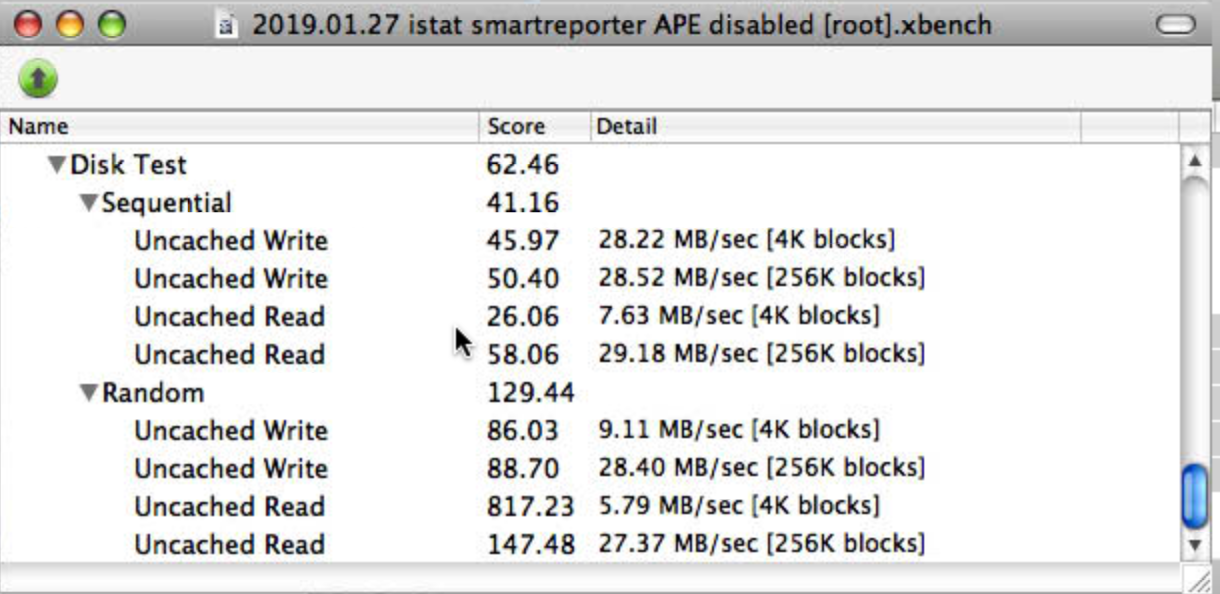Collapse the Sequential section triangle

tap(89, 203)
